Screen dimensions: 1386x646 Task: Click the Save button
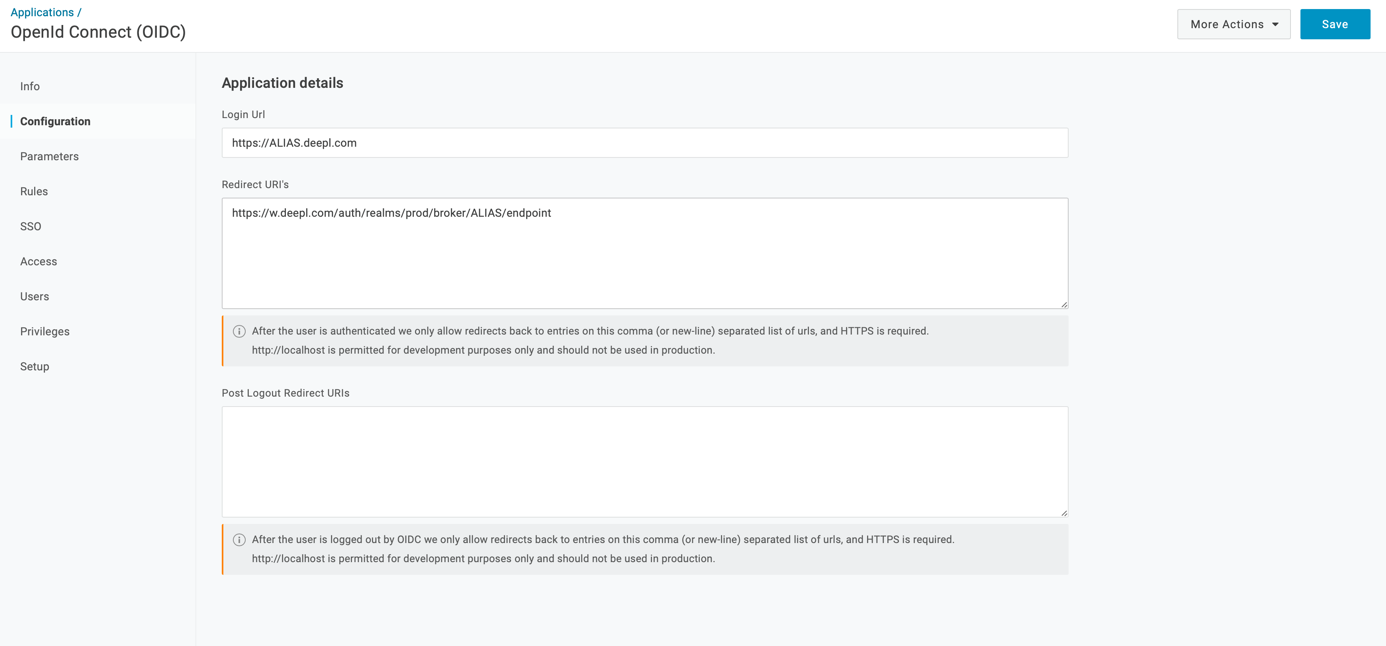1335,24
